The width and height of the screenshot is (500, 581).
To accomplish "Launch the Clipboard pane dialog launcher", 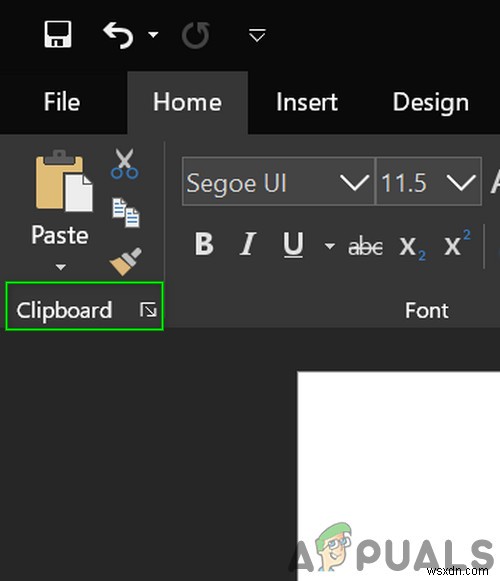I will [x=148, y=310].
